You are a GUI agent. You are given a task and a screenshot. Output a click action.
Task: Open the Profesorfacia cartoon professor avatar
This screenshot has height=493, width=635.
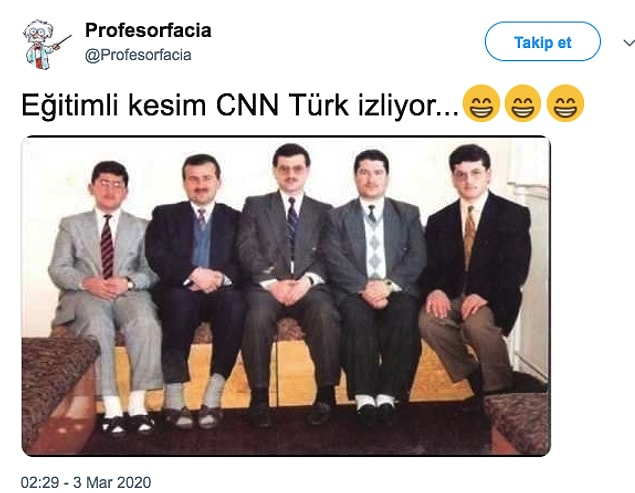(x=47, y=44)
